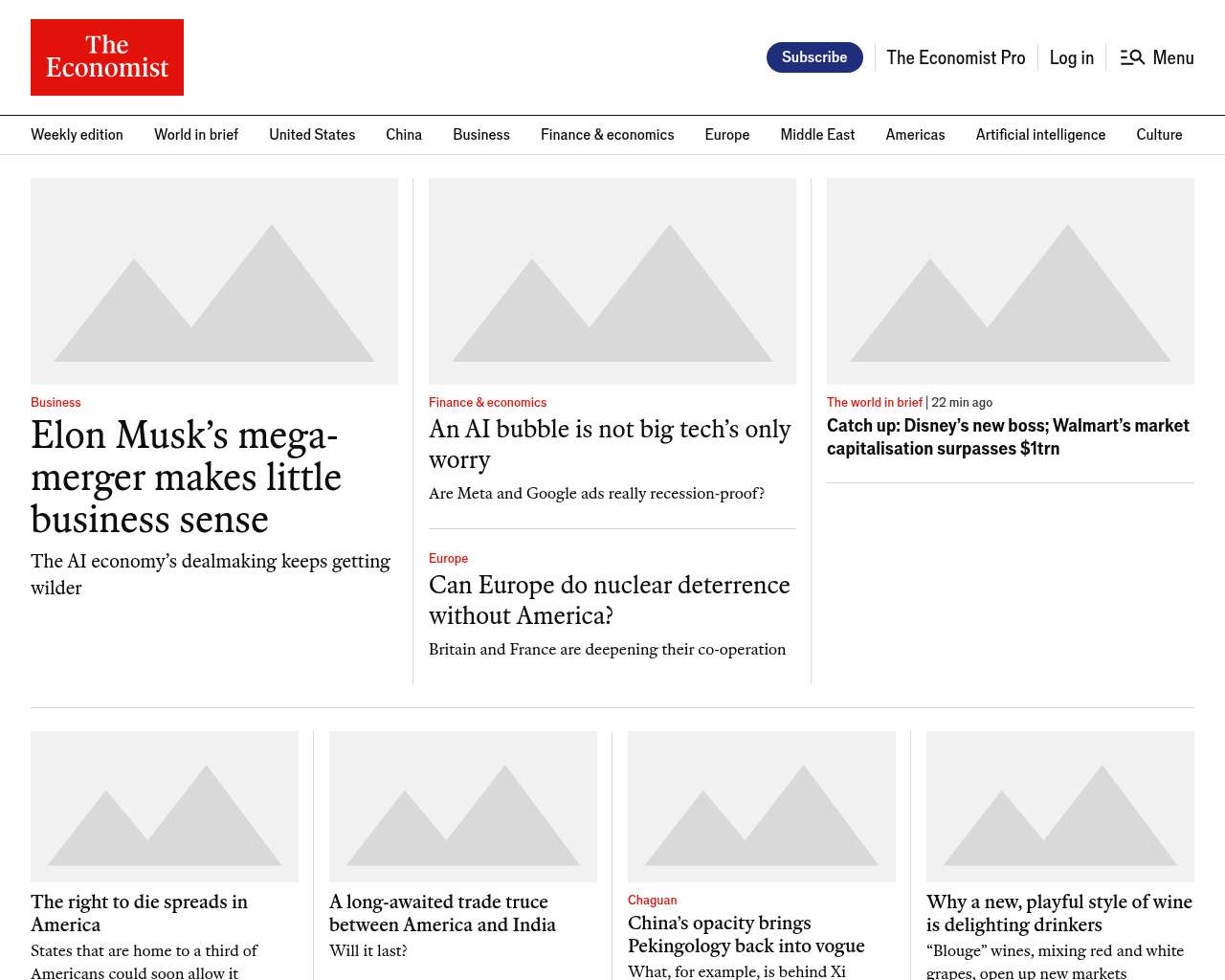Screen dimensions: 1225x980
Task: Click 'States that are home' description text
Action: click(x=144, y=961)
